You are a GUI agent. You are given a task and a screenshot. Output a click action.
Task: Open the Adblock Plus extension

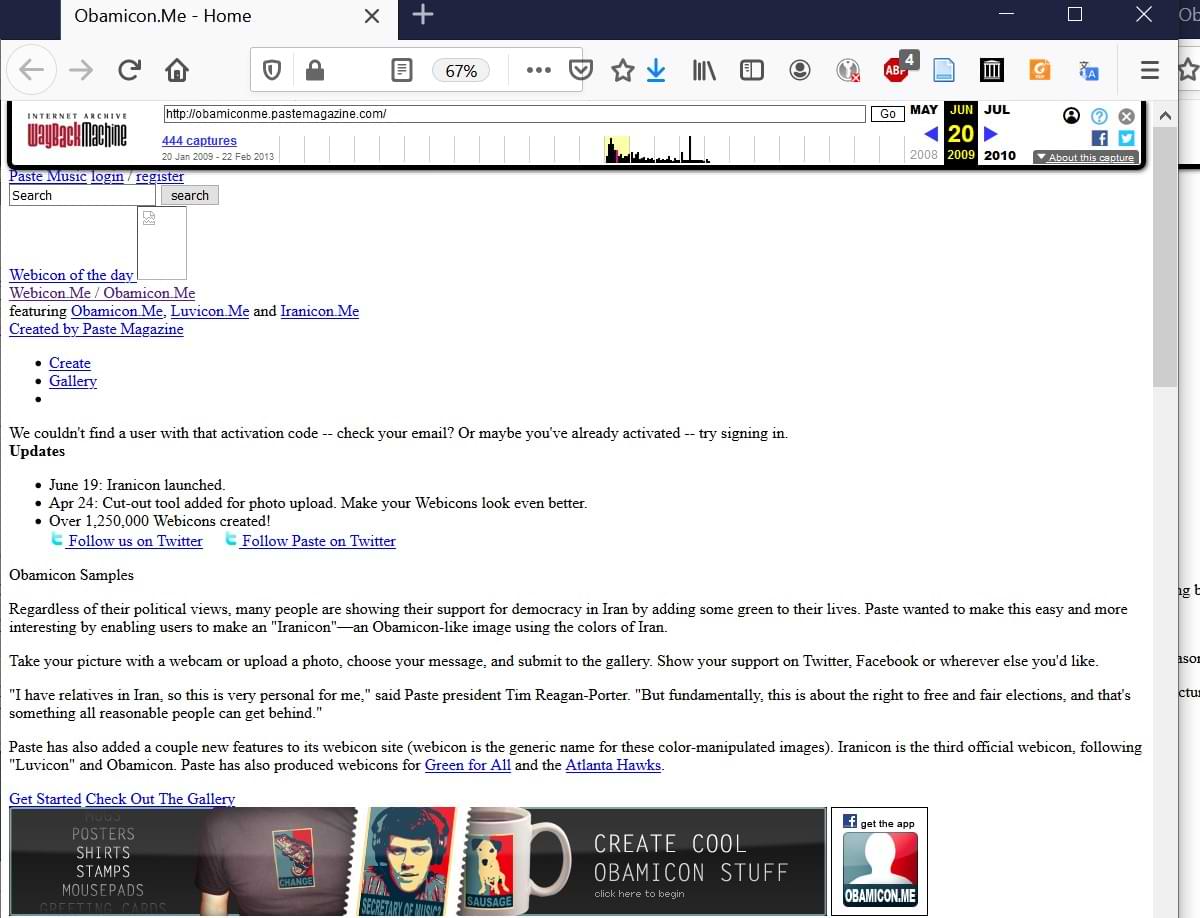(x=896, y=69)
